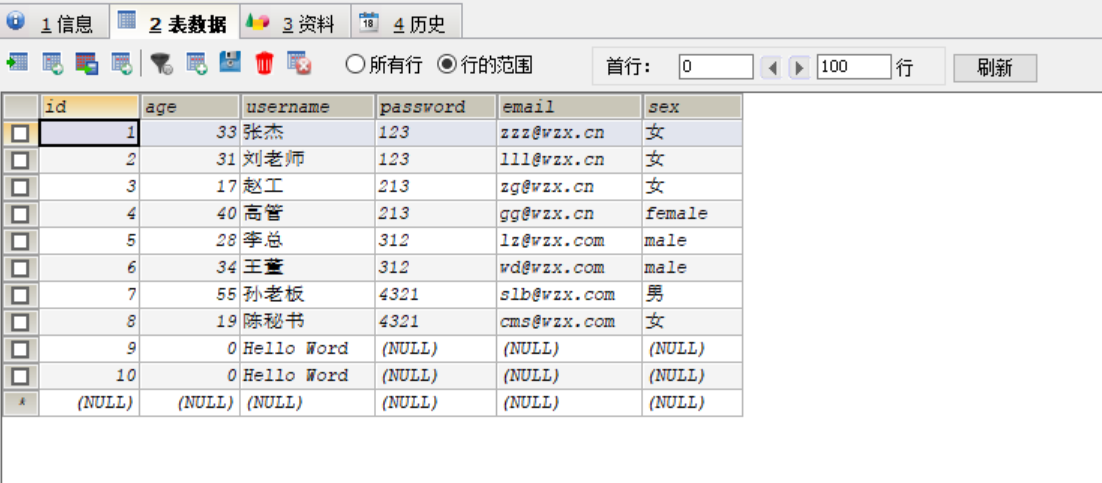Viewport: 1102px width, 483px height.
Task: Save changes with the floppy disk icon
Action: click(x=230, y=63)
